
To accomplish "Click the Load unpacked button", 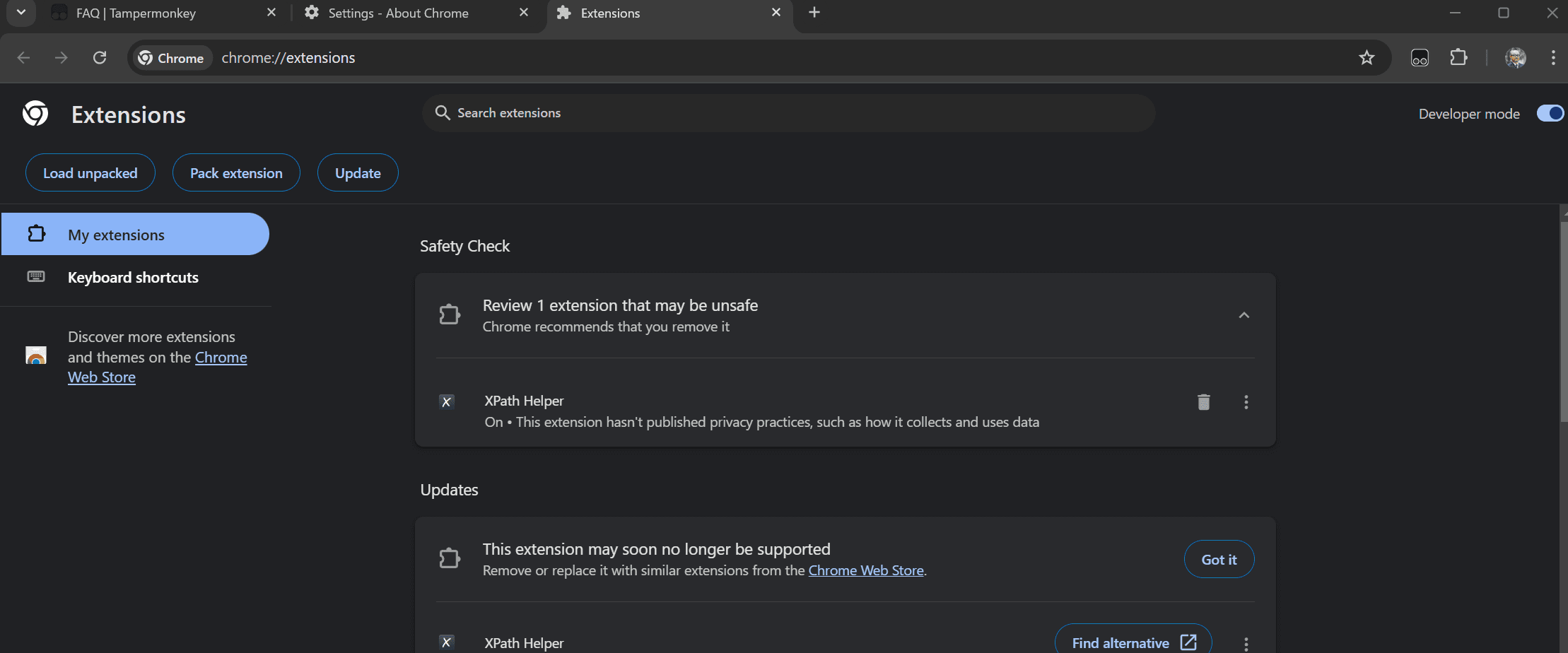I will 90,173.
